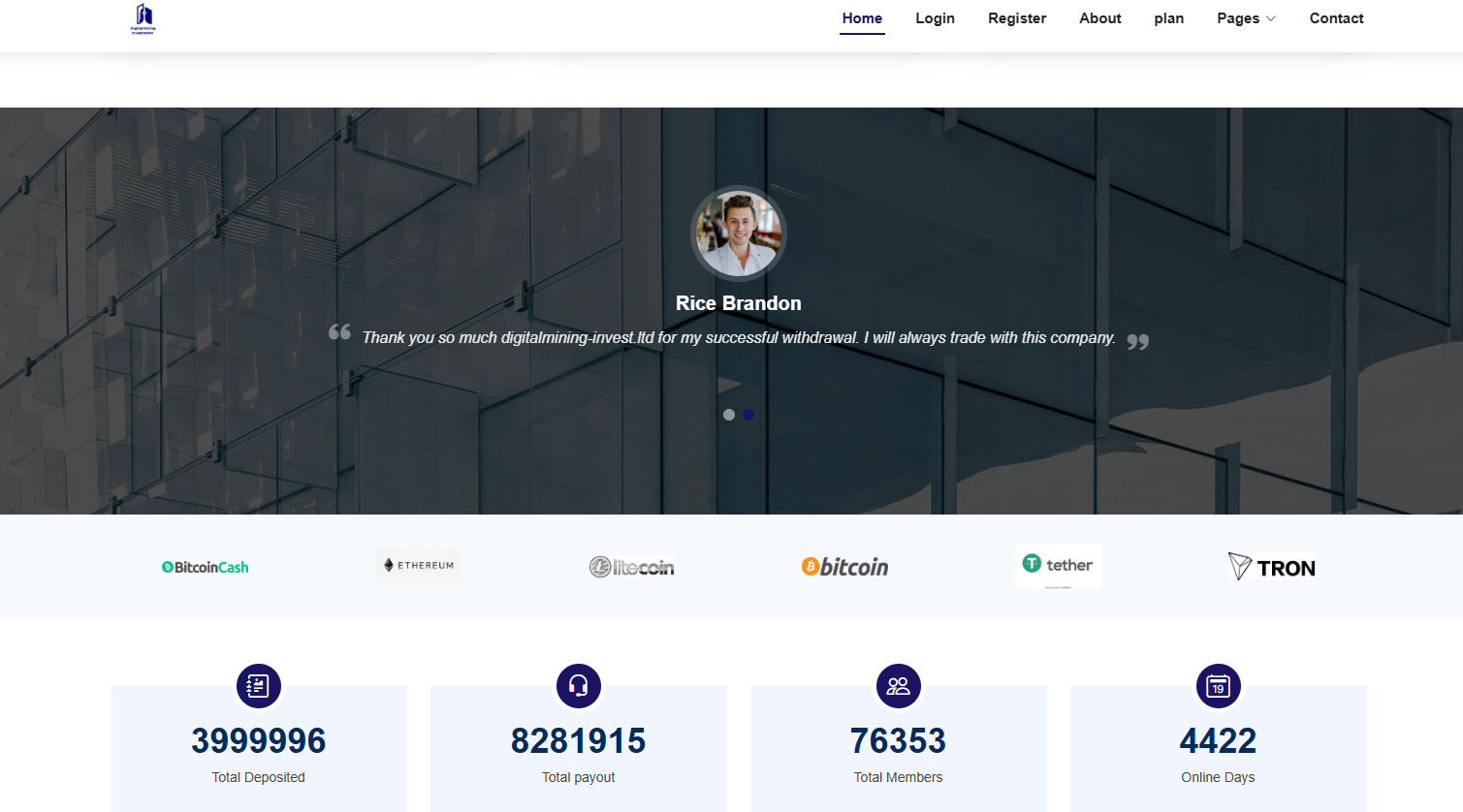Click the Tether logo
The height and width of the screenshot is (812, 1463).
1058,565
